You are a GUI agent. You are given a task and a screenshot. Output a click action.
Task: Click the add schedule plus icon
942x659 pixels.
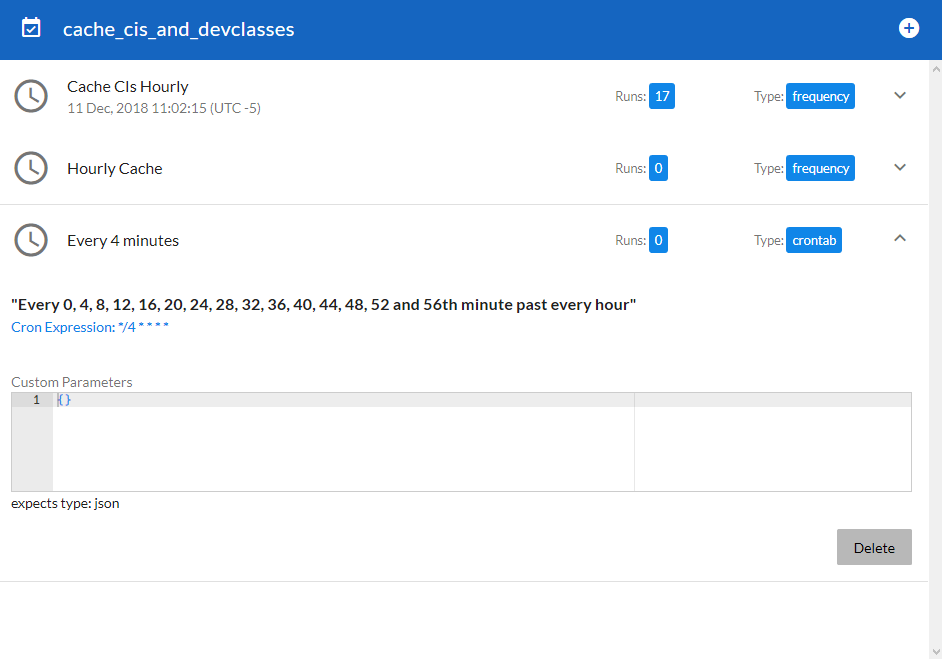coord(908,28)
